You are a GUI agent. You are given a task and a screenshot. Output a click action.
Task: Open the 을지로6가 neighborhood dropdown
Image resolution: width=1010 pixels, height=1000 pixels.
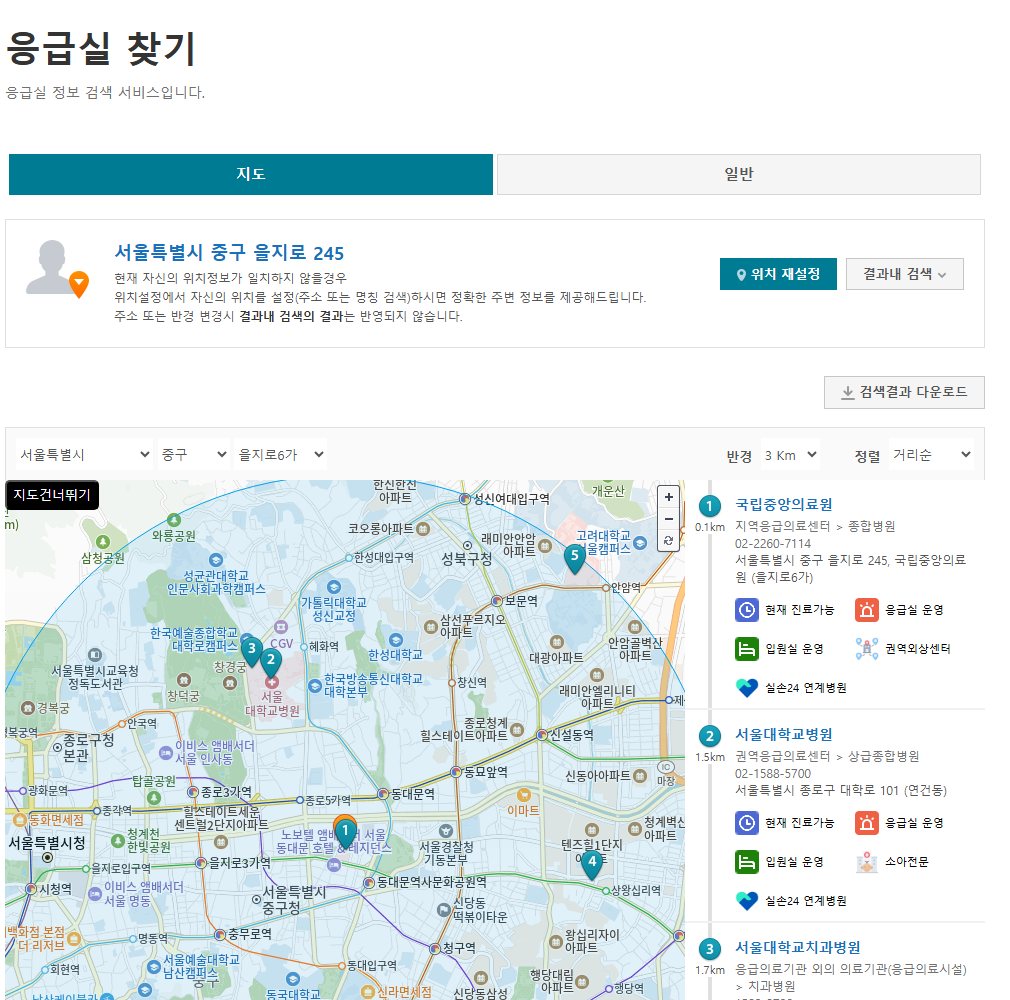[280, 454]
